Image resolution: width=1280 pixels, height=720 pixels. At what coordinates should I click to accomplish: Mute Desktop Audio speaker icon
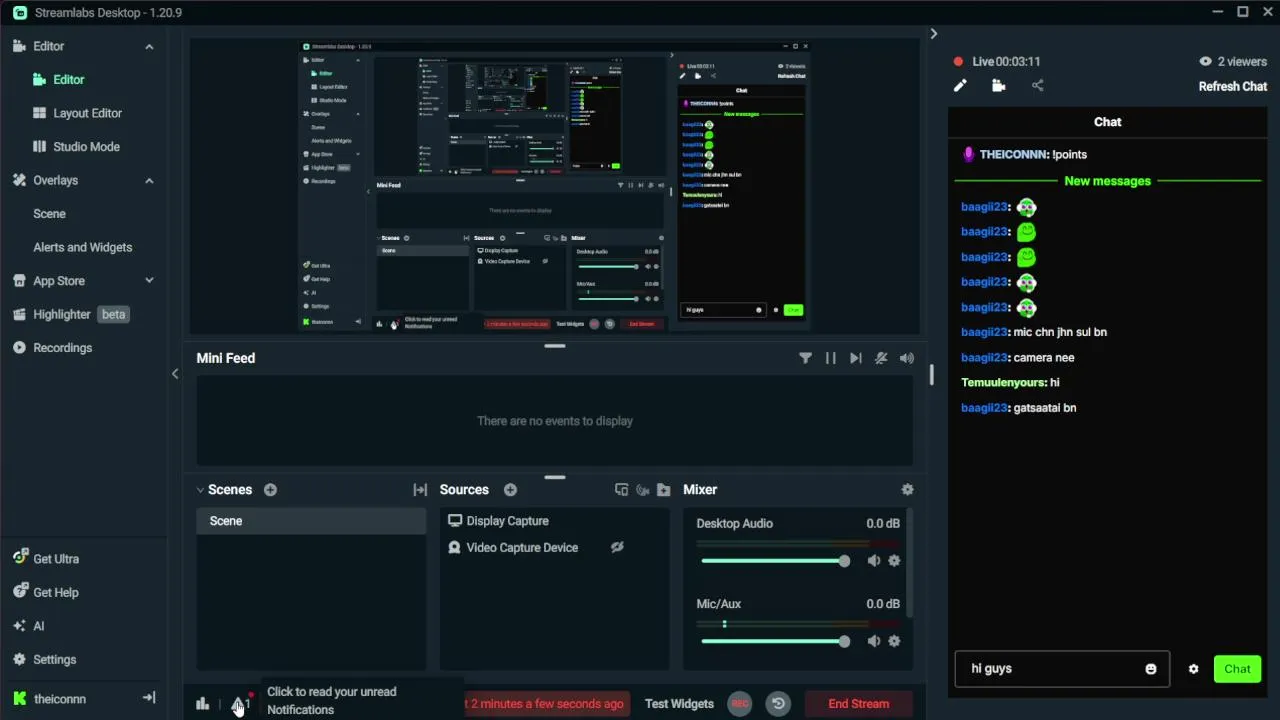(874, 561)
